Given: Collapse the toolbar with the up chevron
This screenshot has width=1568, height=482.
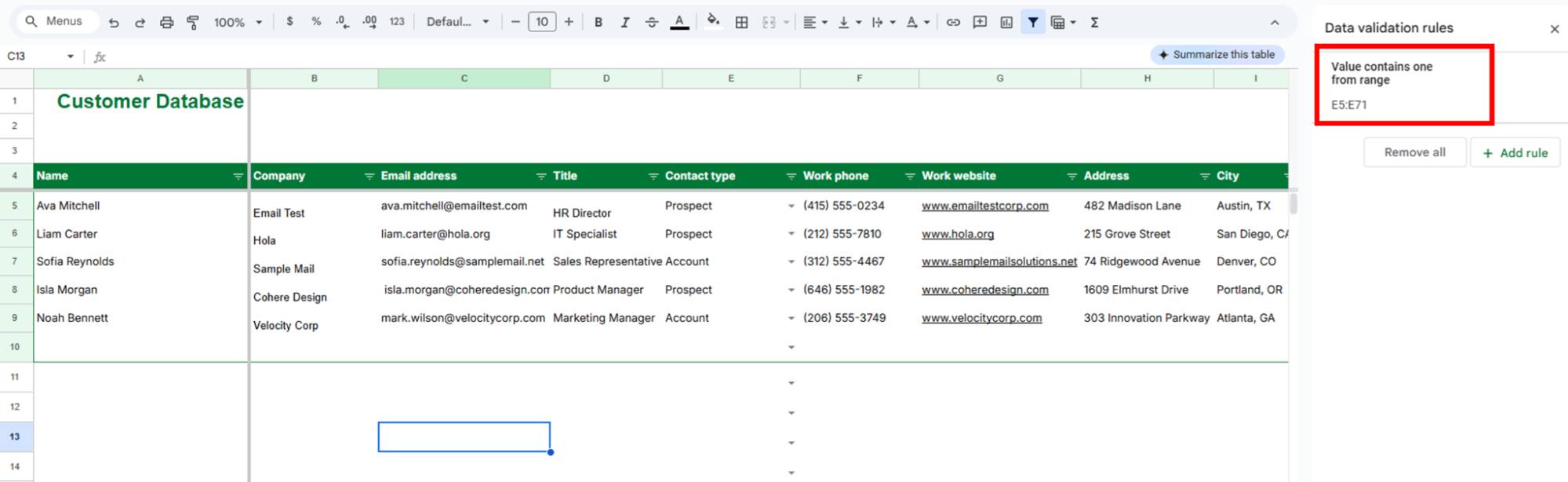Looking at the screenshot, I should 1275,22.
